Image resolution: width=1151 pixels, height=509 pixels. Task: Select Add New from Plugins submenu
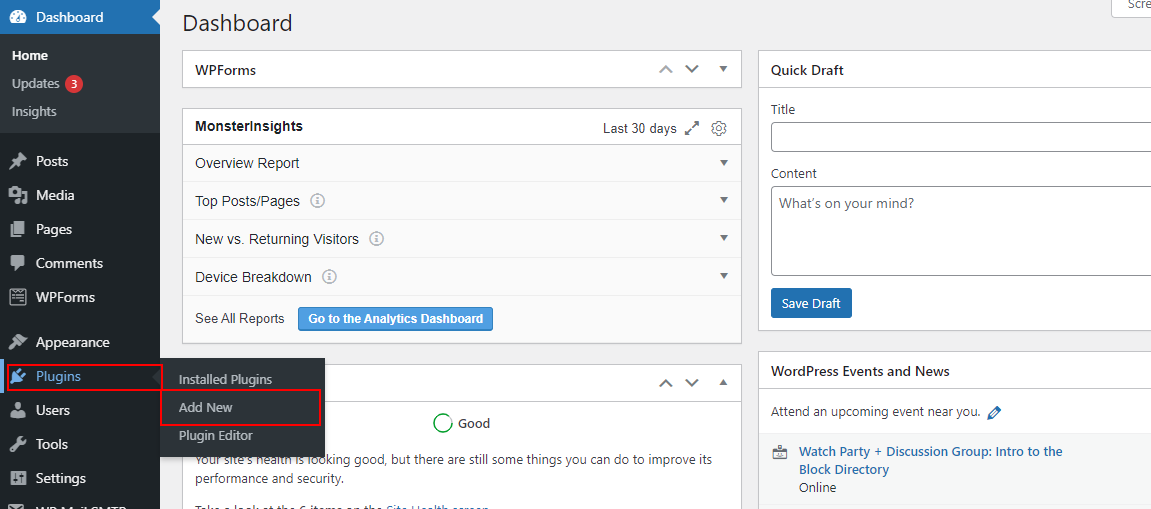click(x=206, y=407)
